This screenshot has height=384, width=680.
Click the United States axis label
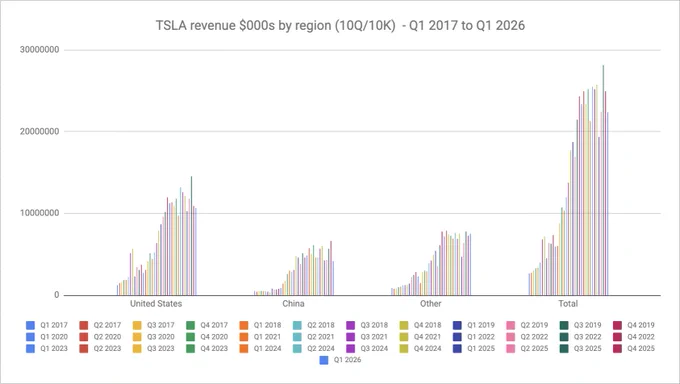(156, 304)
